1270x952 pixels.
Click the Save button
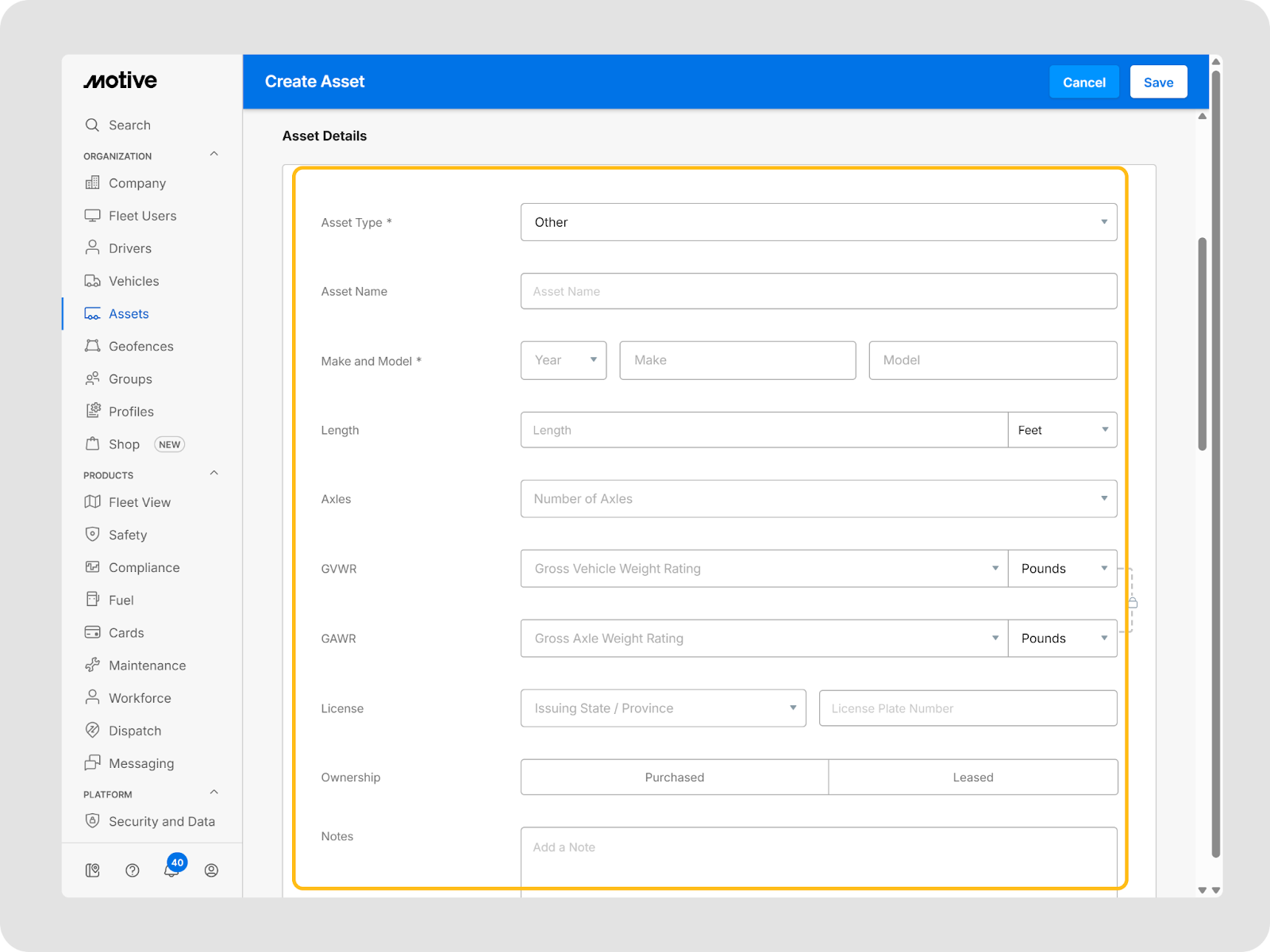click(1158, 83)
